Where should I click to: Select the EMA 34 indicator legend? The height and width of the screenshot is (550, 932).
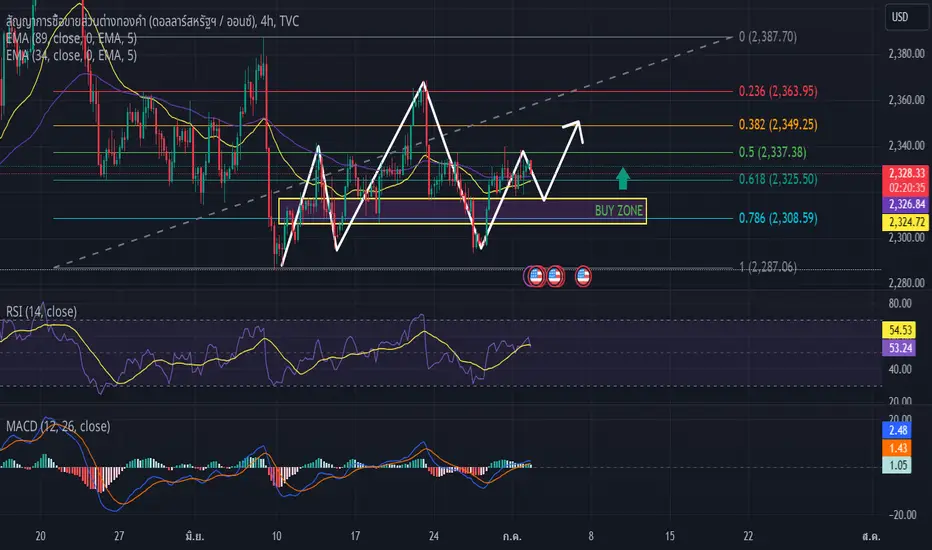click(x=71, y=55)
